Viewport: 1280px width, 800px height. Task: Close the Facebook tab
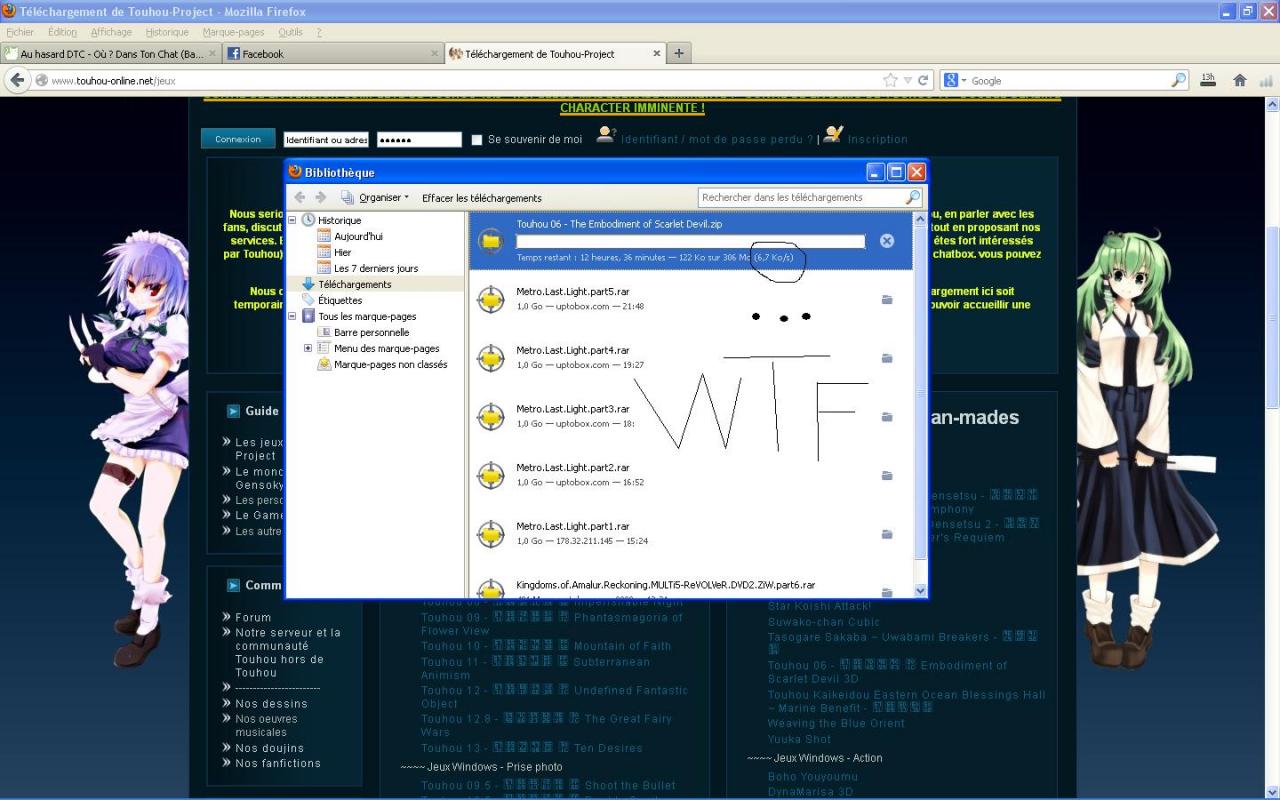[435, 54]
